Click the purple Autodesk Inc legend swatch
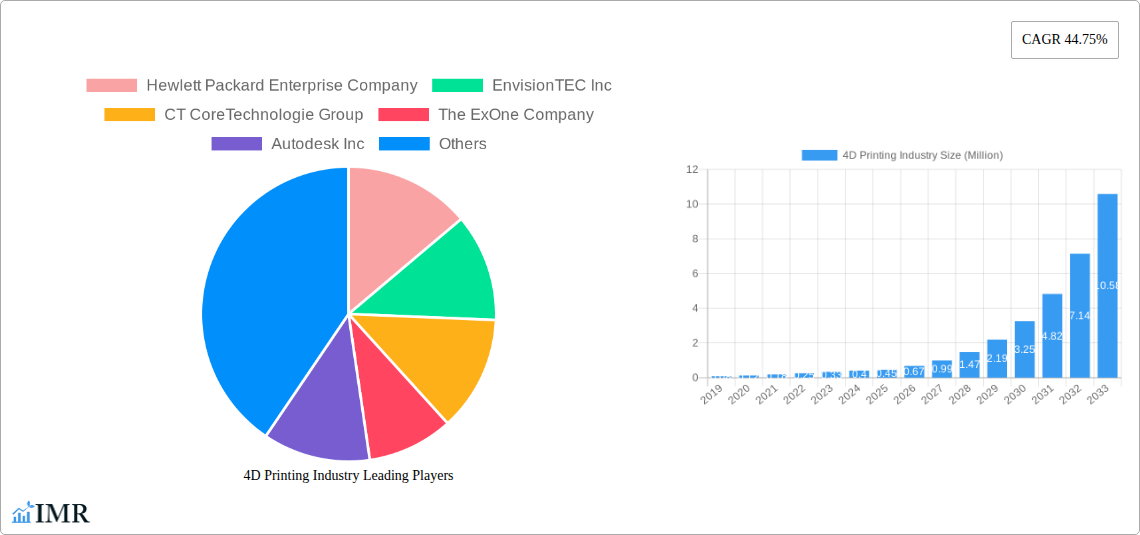Image resolution: width=1140 pixels, height=535 pixels. coord(236,144)
